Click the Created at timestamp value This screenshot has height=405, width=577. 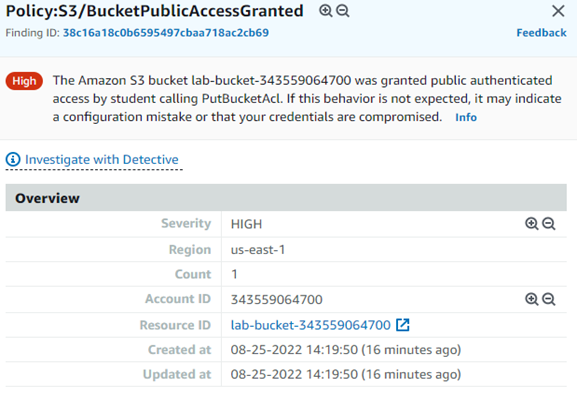pos(346,350)
